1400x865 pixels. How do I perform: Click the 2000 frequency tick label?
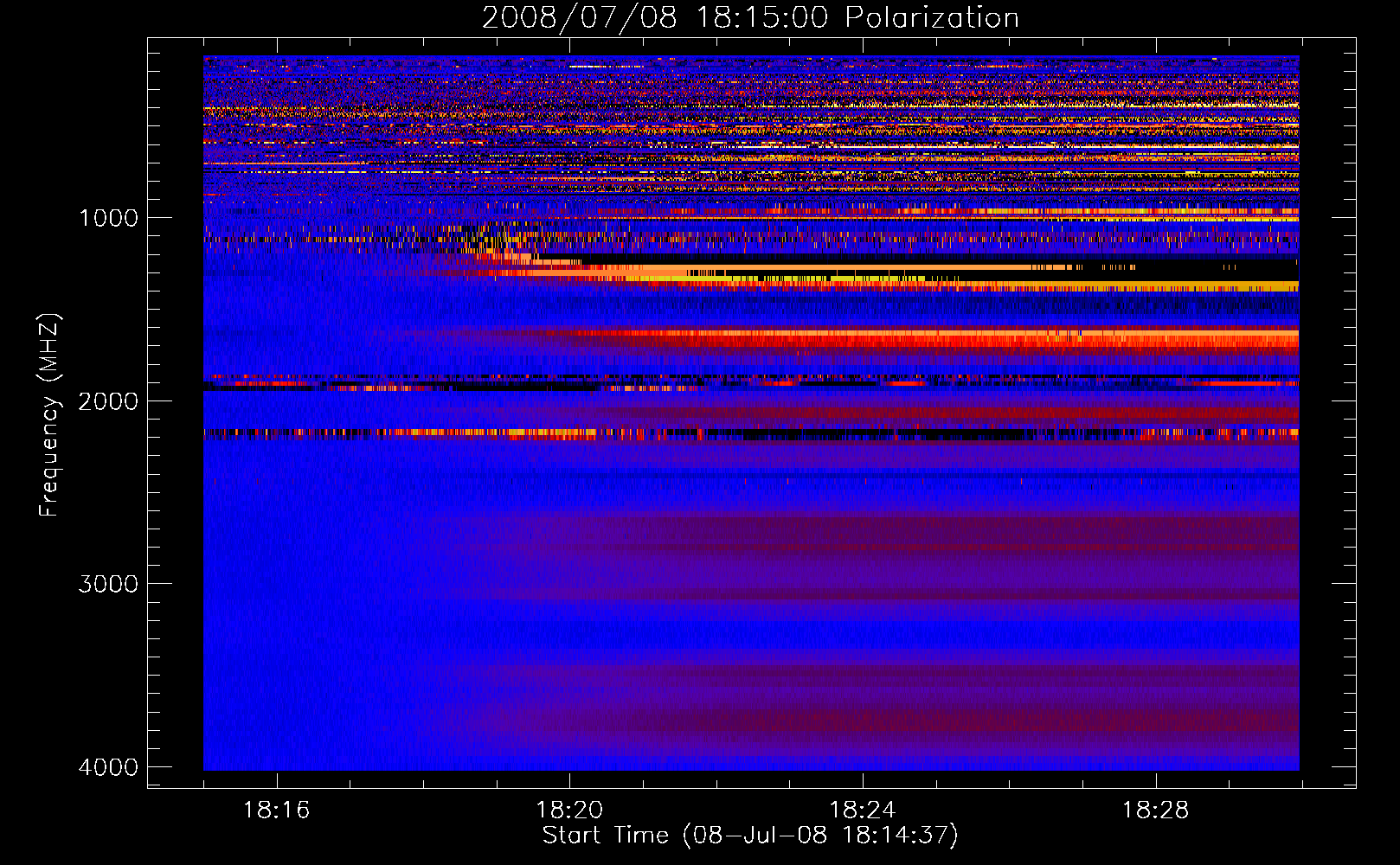tap(109, 400)
